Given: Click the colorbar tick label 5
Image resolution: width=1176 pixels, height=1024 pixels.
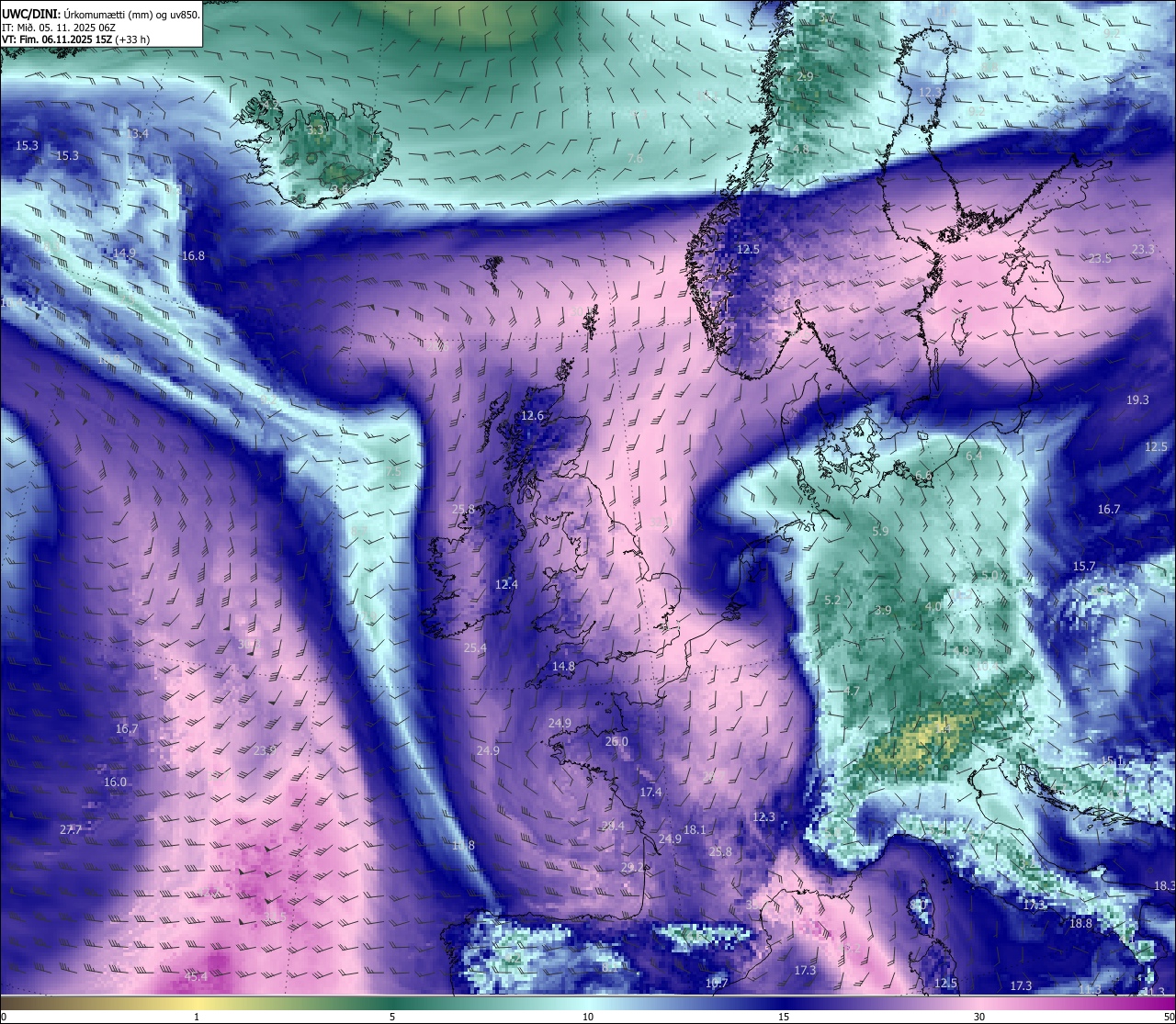Looking at the screenshot, I should pyautogui.click(x=392, y=1016).
